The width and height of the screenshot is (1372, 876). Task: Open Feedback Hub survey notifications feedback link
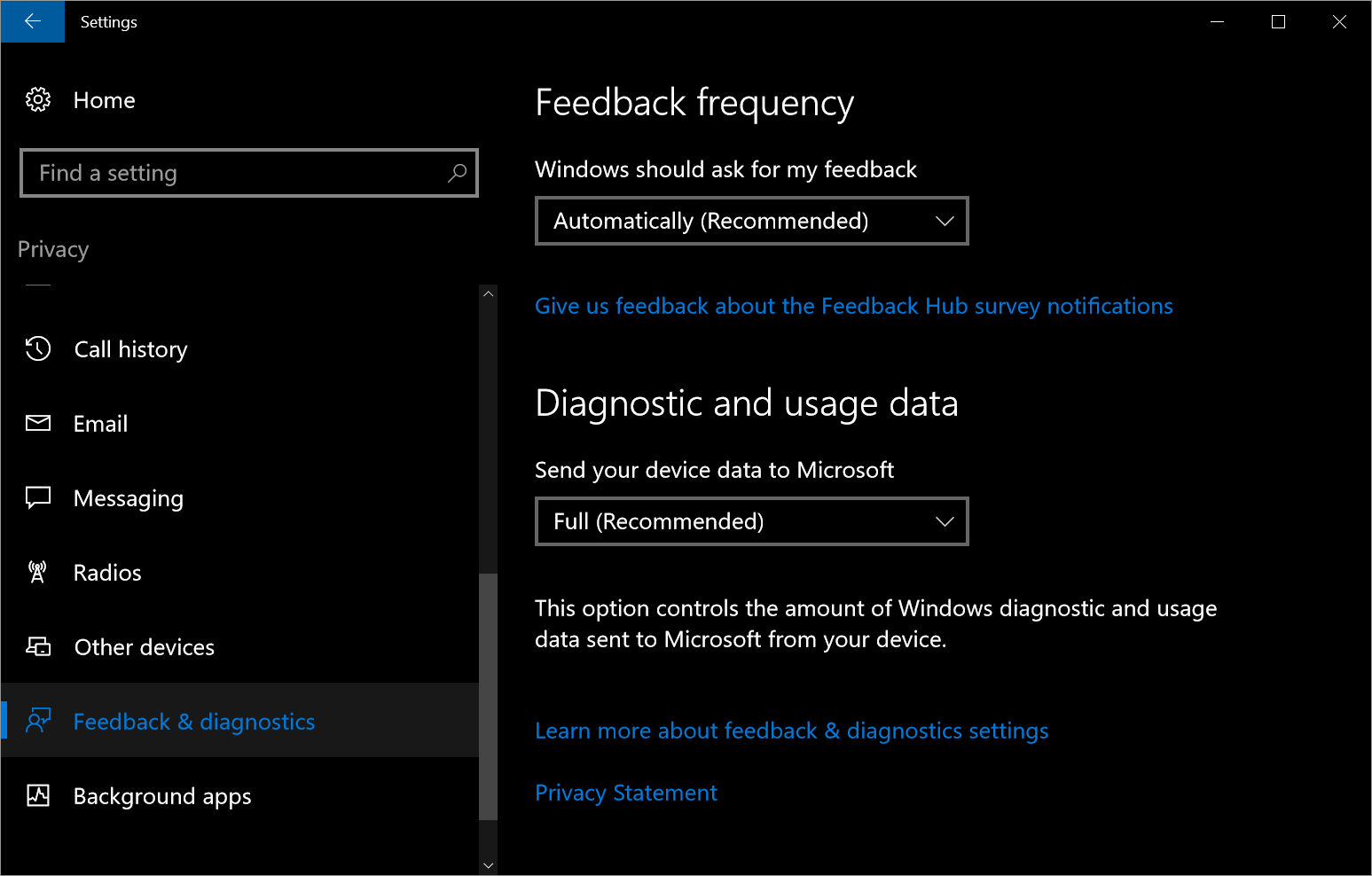coord(853,306)
